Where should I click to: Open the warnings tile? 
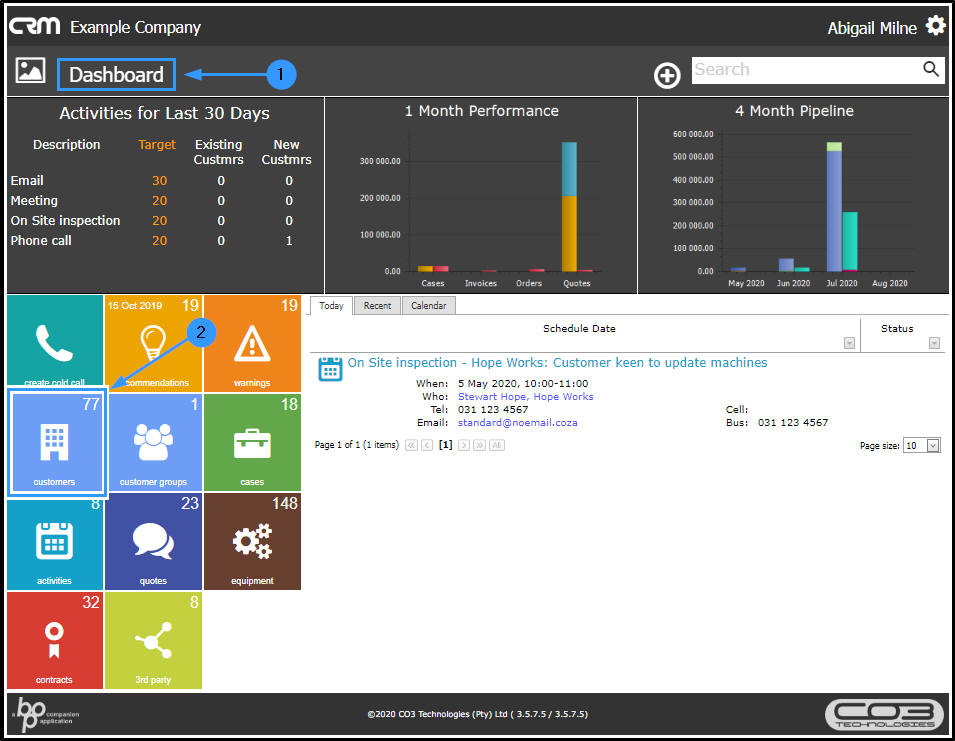252,343
